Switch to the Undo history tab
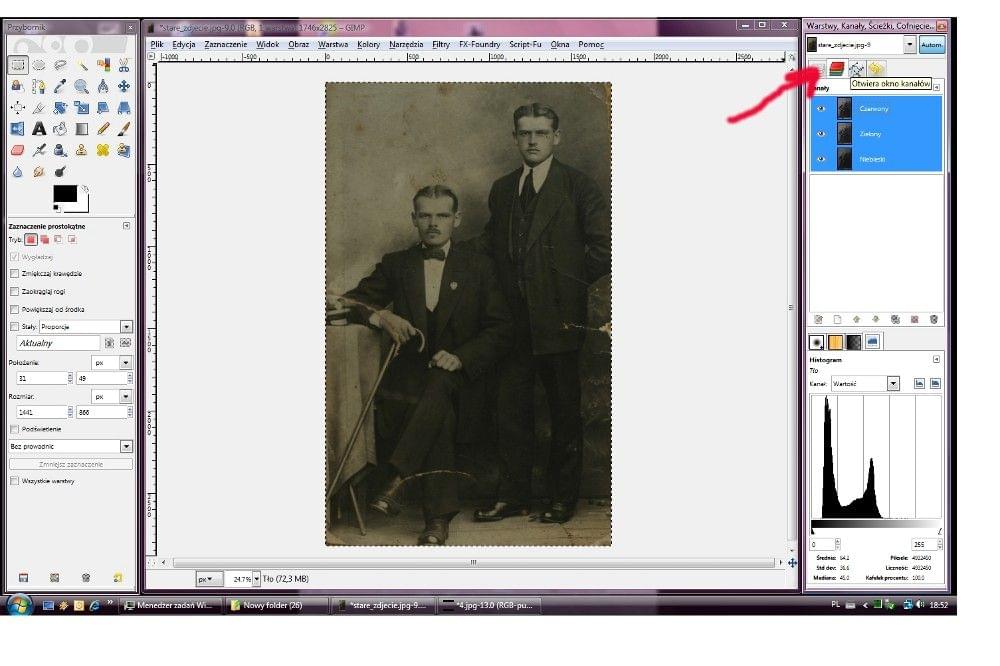 point(876,68)
